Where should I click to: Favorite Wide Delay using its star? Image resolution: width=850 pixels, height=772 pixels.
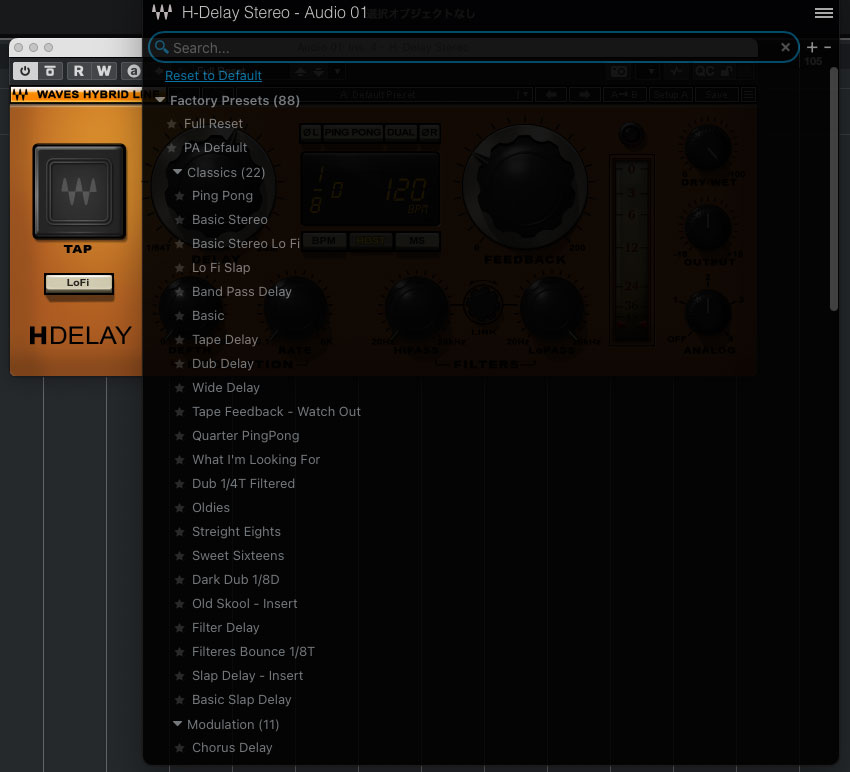click(179, 388)
